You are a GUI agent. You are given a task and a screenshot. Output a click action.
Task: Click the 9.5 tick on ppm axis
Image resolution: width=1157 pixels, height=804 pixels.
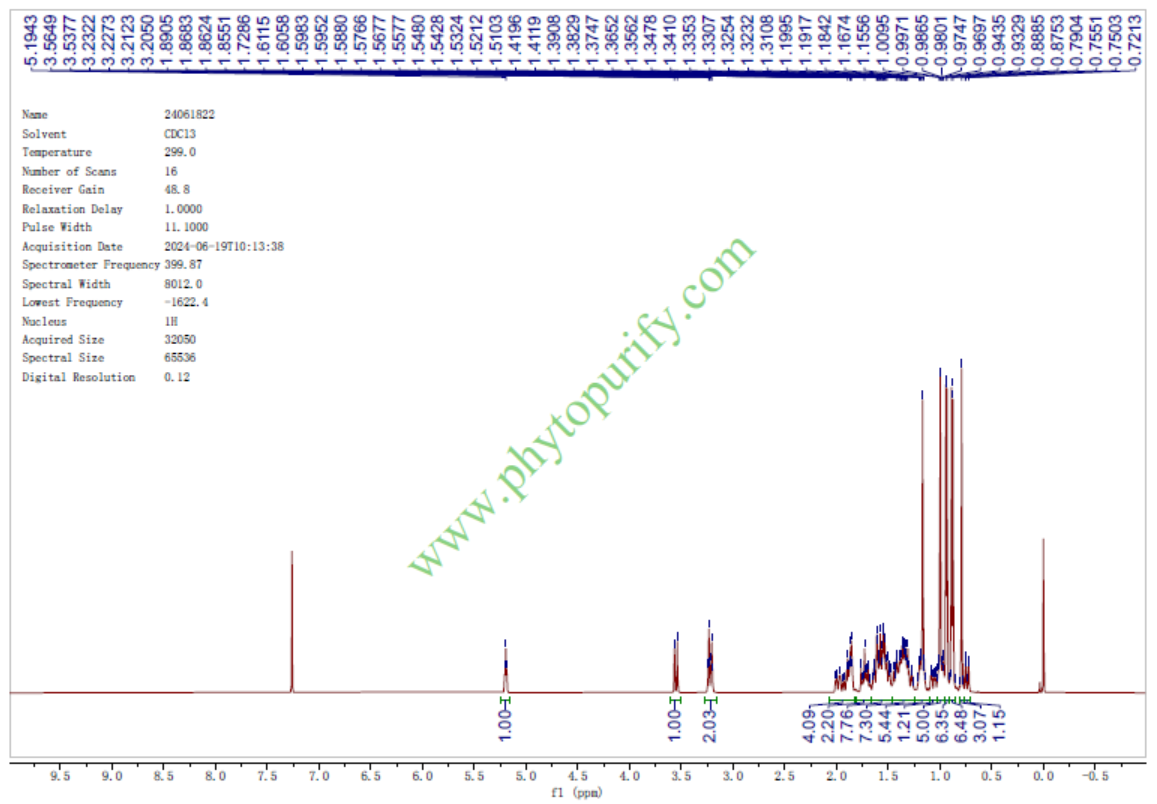click(60, 776)
